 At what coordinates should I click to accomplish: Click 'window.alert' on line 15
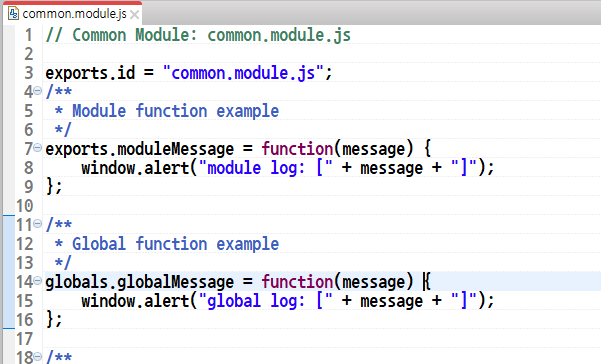(135, 301)
